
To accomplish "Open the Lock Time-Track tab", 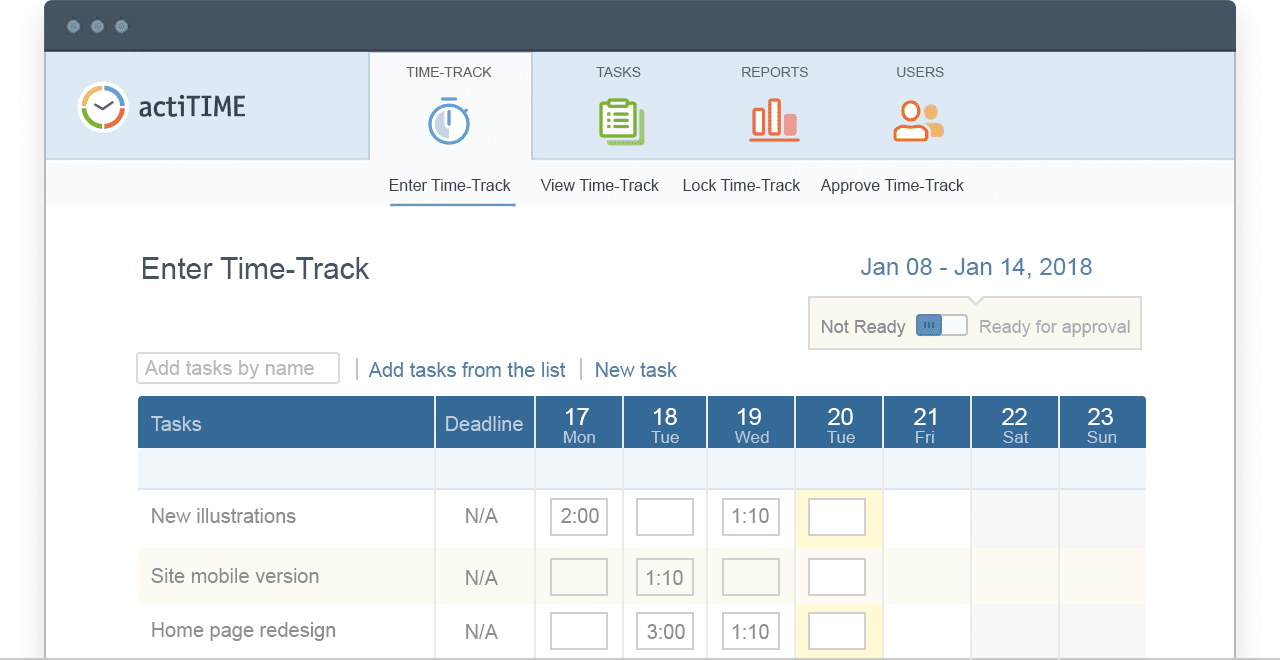I will click(x=740, y=186).
